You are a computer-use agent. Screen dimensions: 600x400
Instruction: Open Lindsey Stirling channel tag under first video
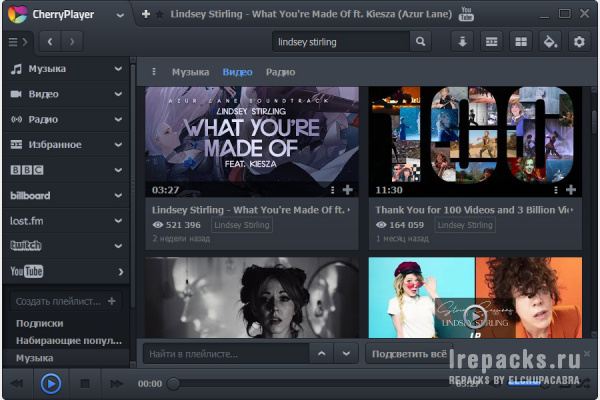(242, 225)
